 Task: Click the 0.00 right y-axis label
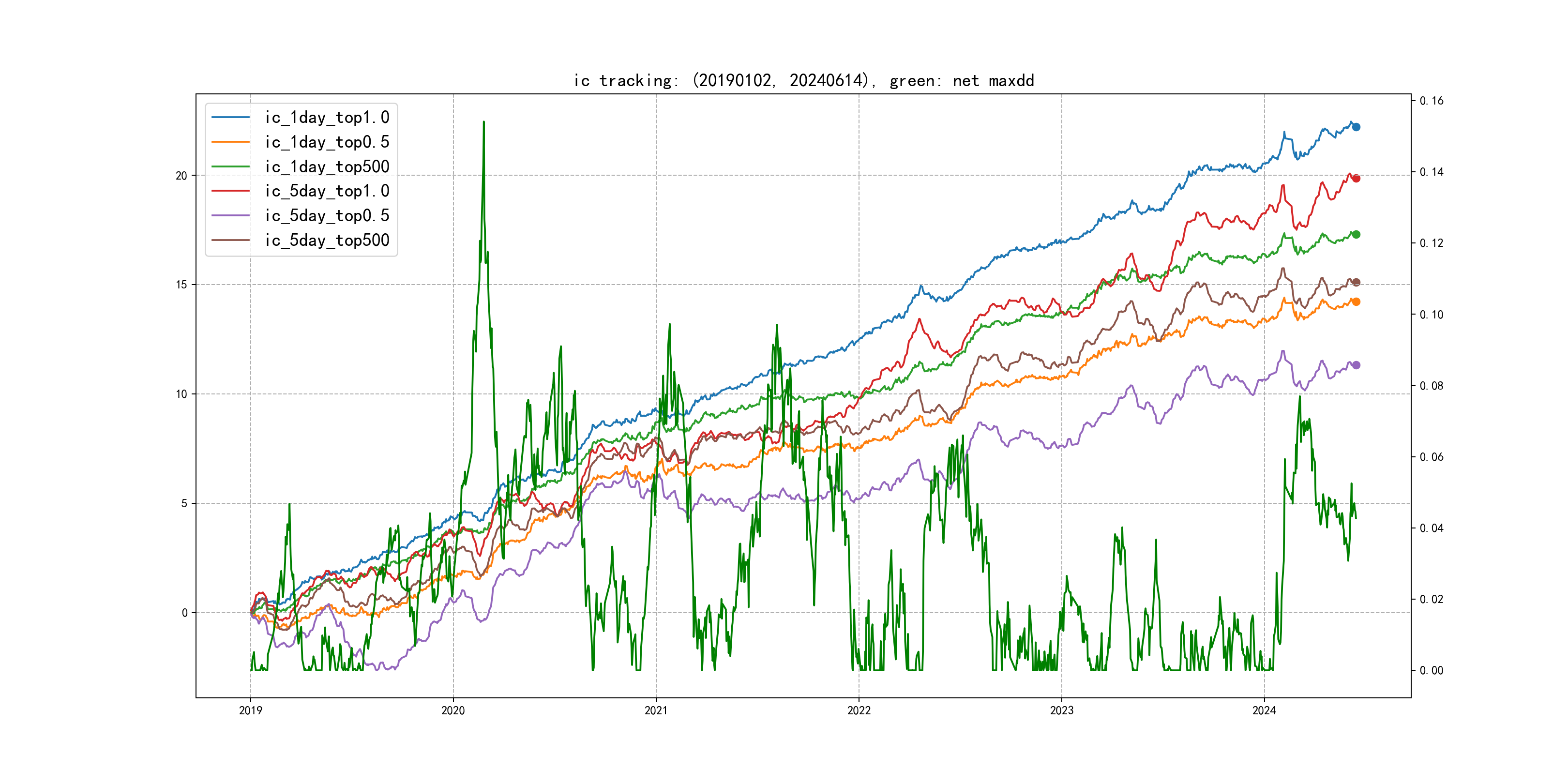pos(1431,671)
